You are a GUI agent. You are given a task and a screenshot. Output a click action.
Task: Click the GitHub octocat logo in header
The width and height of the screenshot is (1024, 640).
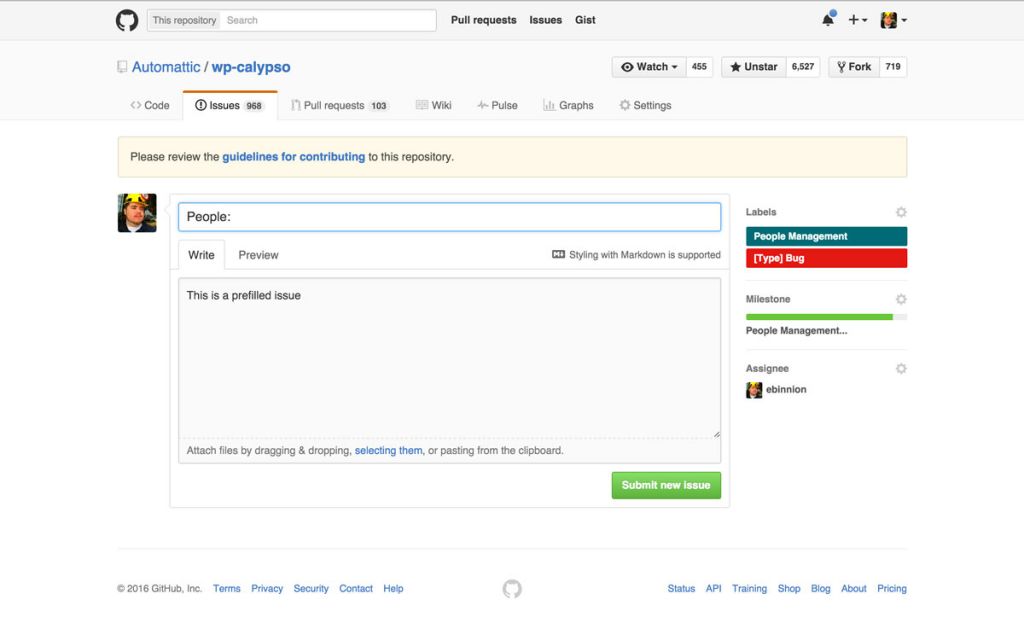point(127,20)
